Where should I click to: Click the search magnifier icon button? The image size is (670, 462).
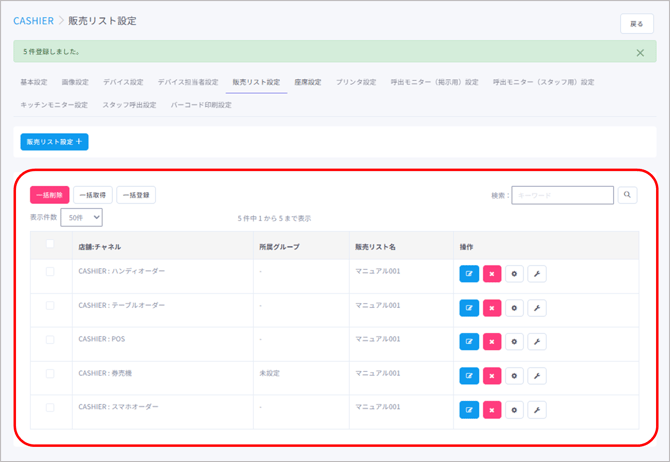627,196
